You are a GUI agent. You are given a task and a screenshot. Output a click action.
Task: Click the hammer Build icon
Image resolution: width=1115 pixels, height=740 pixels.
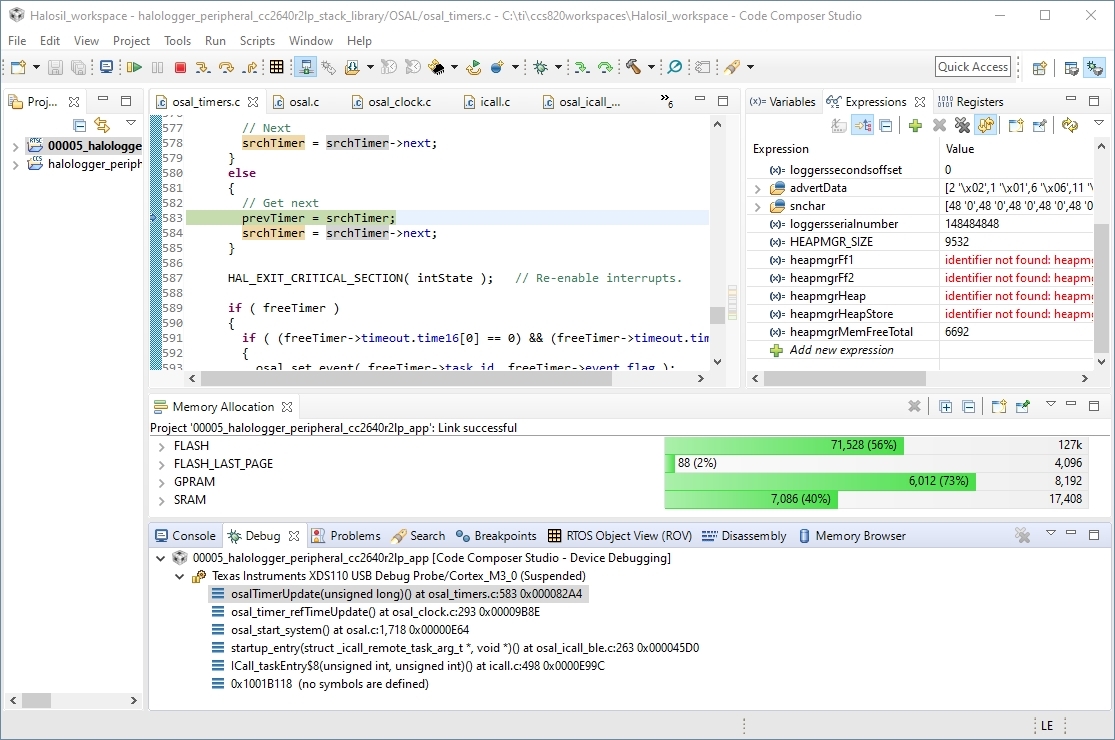[633, 67]
